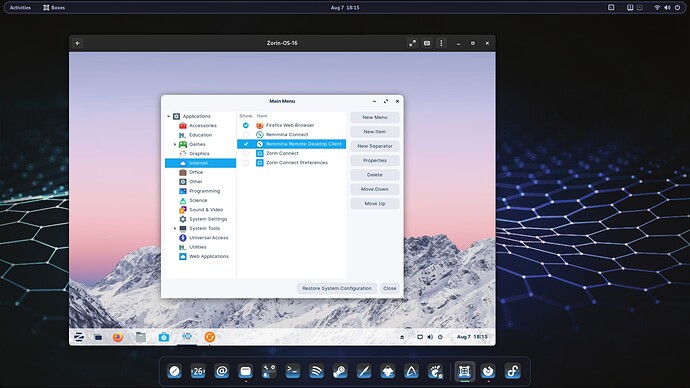Screen dimensions: 690x388
Task: Select the Zorin Connect Preferences row text
Action: [297, 163]
